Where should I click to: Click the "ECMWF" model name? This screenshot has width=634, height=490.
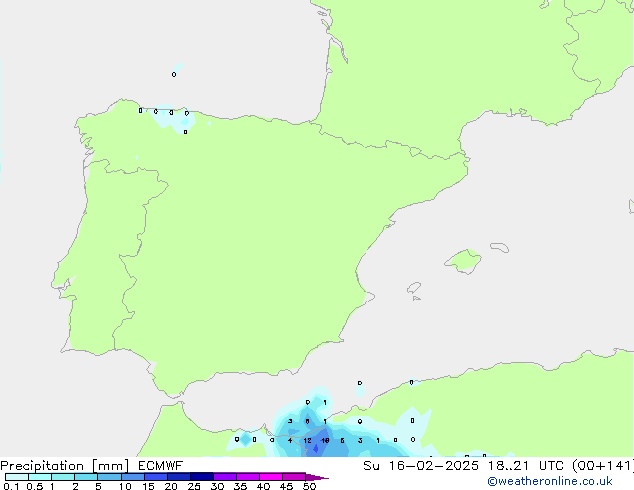[x=161, y=466]
